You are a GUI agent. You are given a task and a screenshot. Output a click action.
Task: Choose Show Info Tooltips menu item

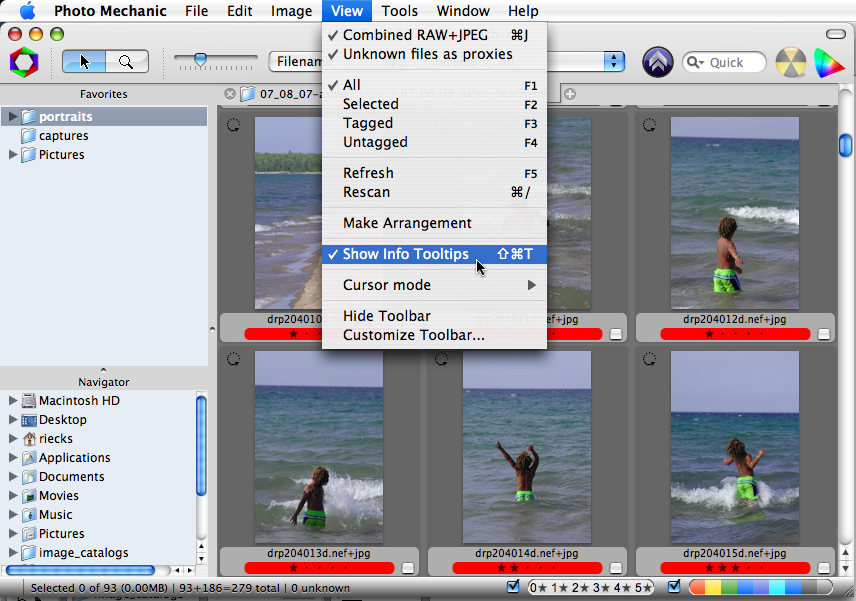point(405,254)
